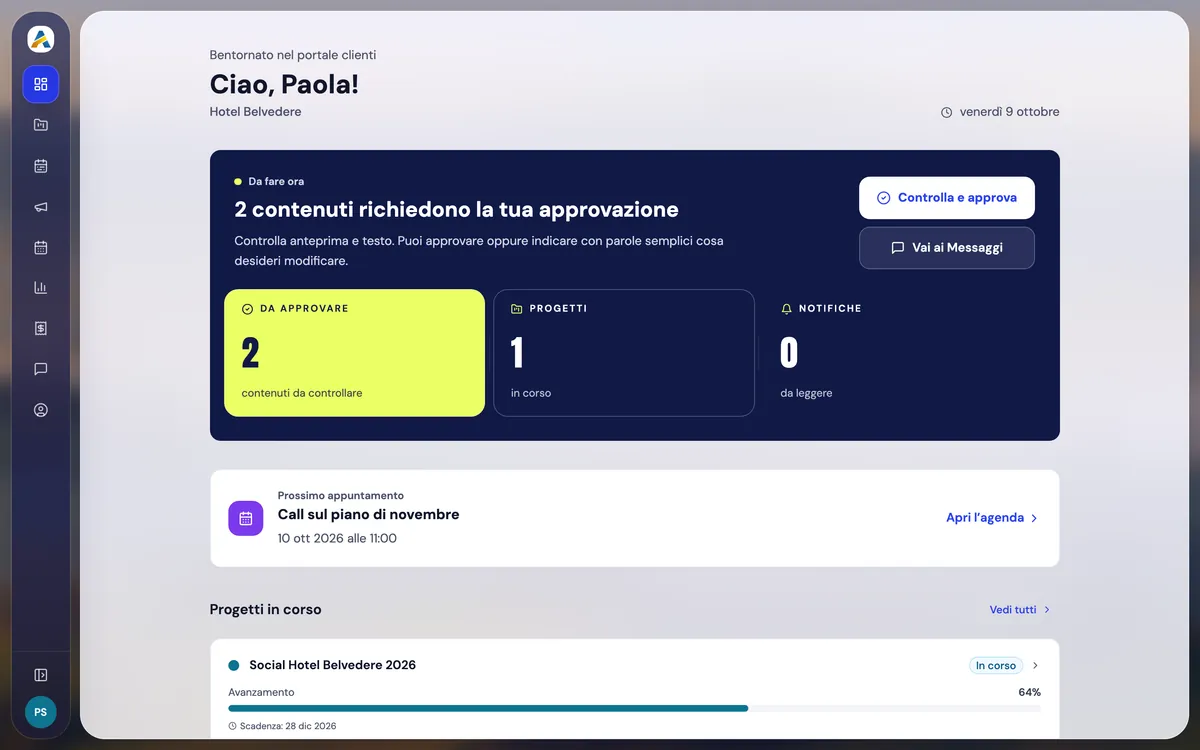Click Vedi tutti link for projects
The width and height of the screenshot is (1200, 750).
tap(1020, 609)
